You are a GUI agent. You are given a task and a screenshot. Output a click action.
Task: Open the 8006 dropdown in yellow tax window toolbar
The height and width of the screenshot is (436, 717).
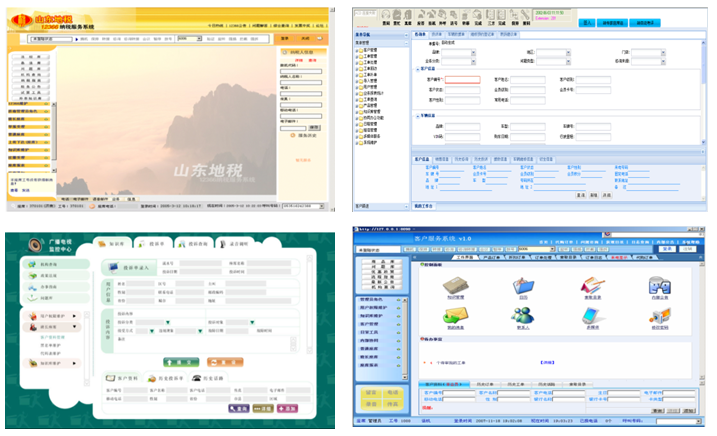tap(199, 39)
